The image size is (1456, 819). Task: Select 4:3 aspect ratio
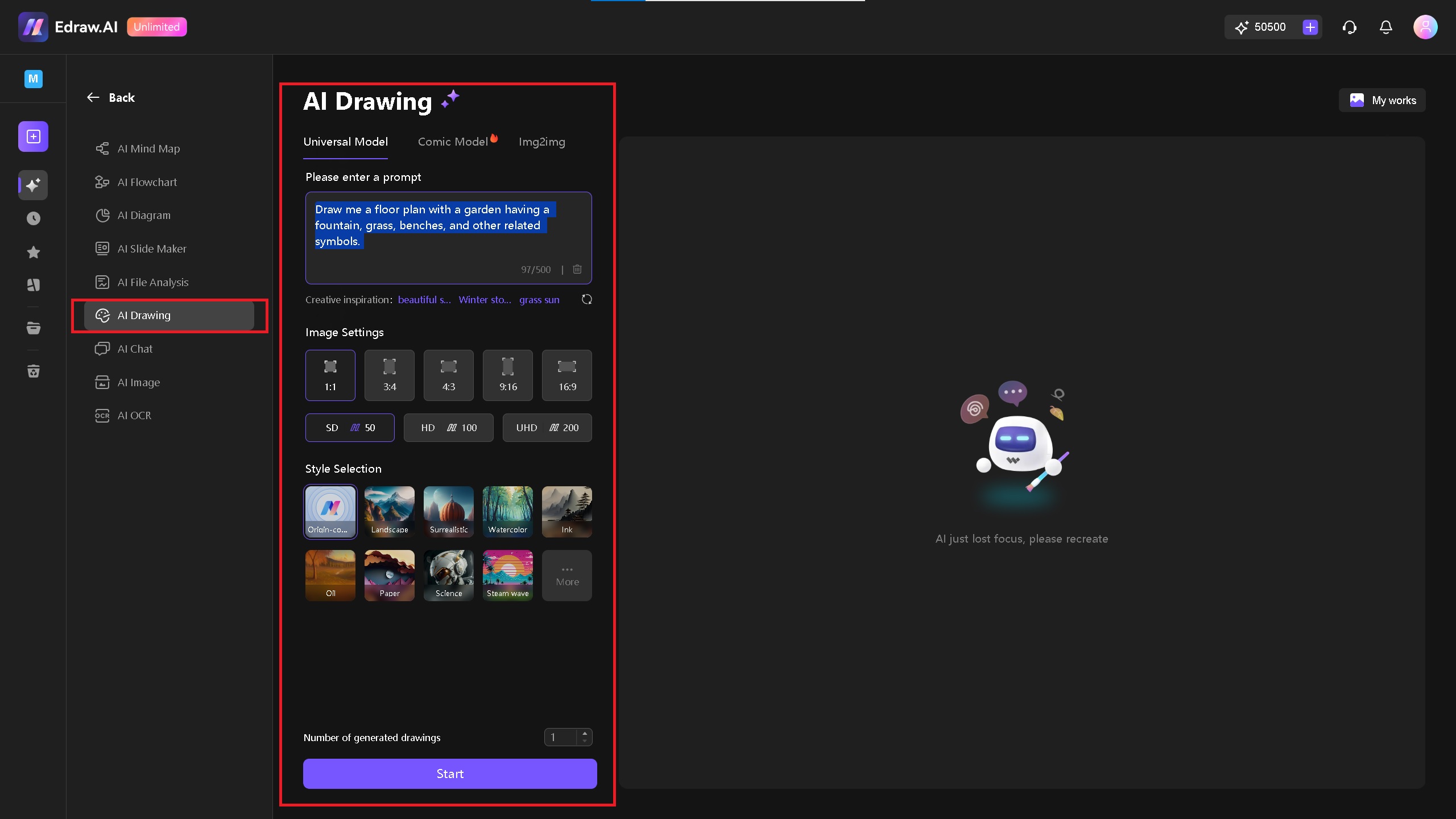(448, 375)
